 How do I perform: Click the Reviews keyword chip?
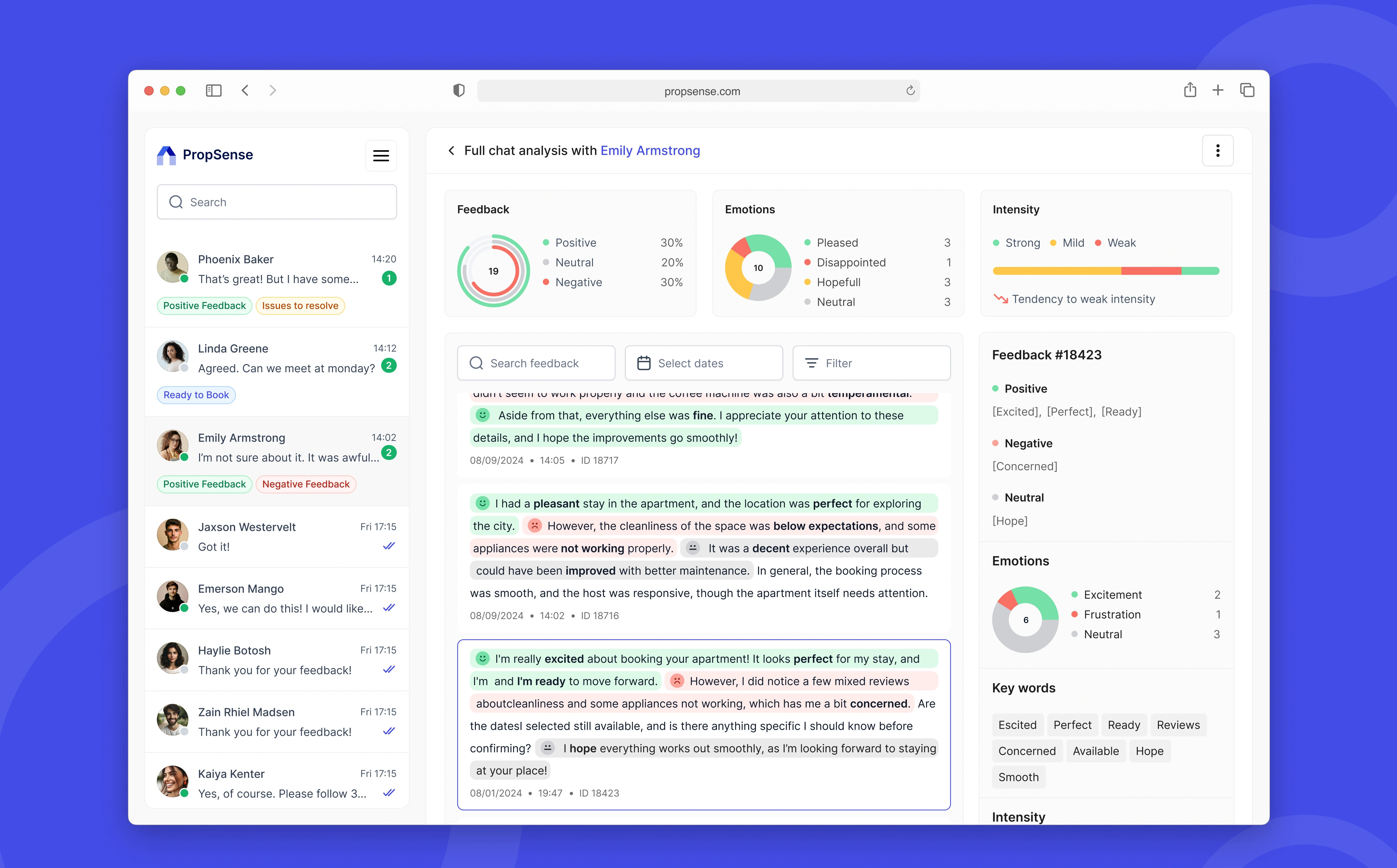[1178, 724]
